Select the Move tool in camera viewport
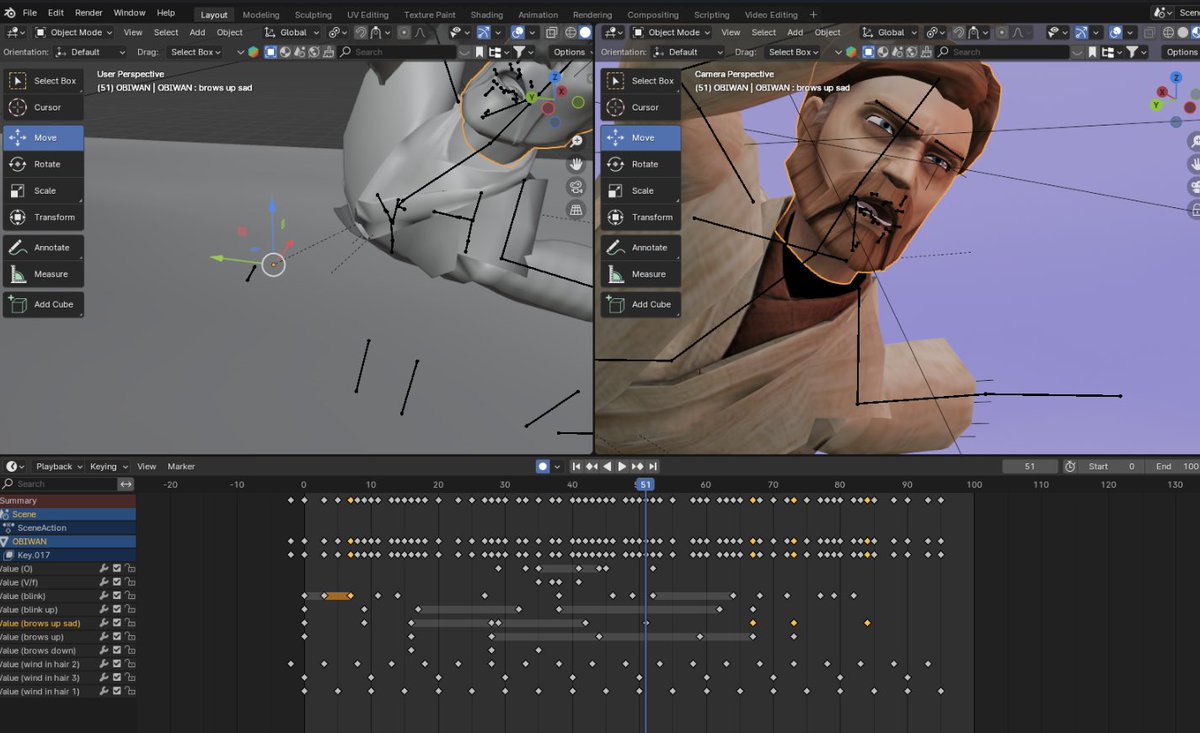This screenshot has height=733, width=1200. pos(641,137)
